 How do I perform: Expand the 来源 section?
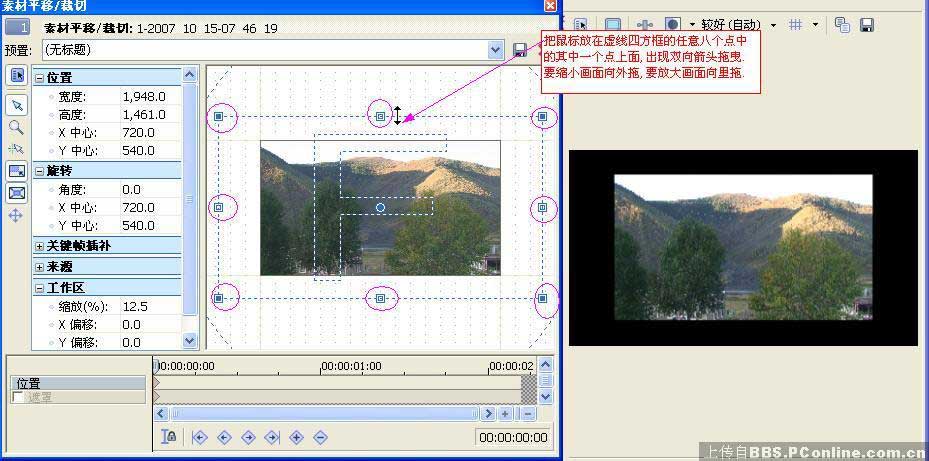coord(39,267)
